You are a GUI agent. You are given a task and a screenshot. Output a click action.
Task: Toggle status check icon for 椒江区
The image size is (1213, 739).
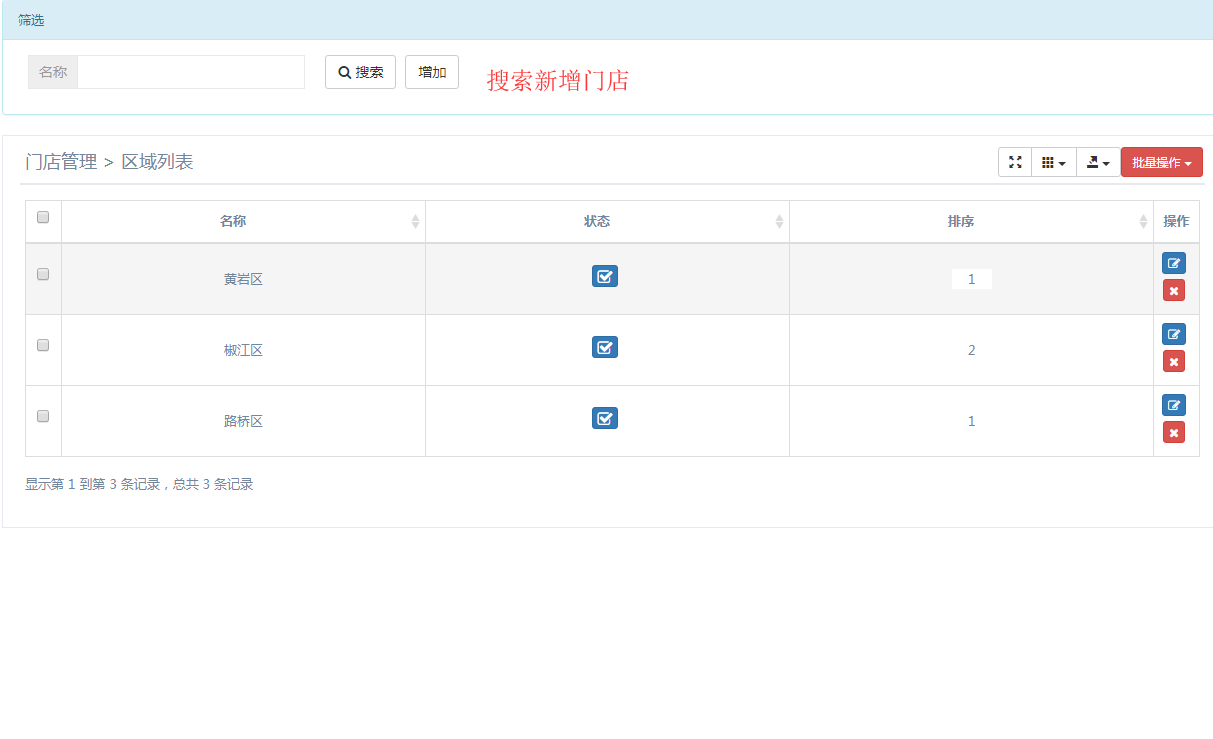coord(605,347)
